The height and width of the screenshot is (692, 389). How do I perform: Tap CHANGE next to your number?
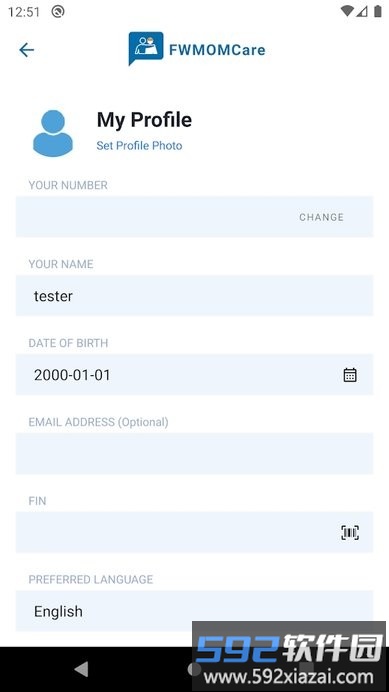pyautogui.click(x=321, y=217)
